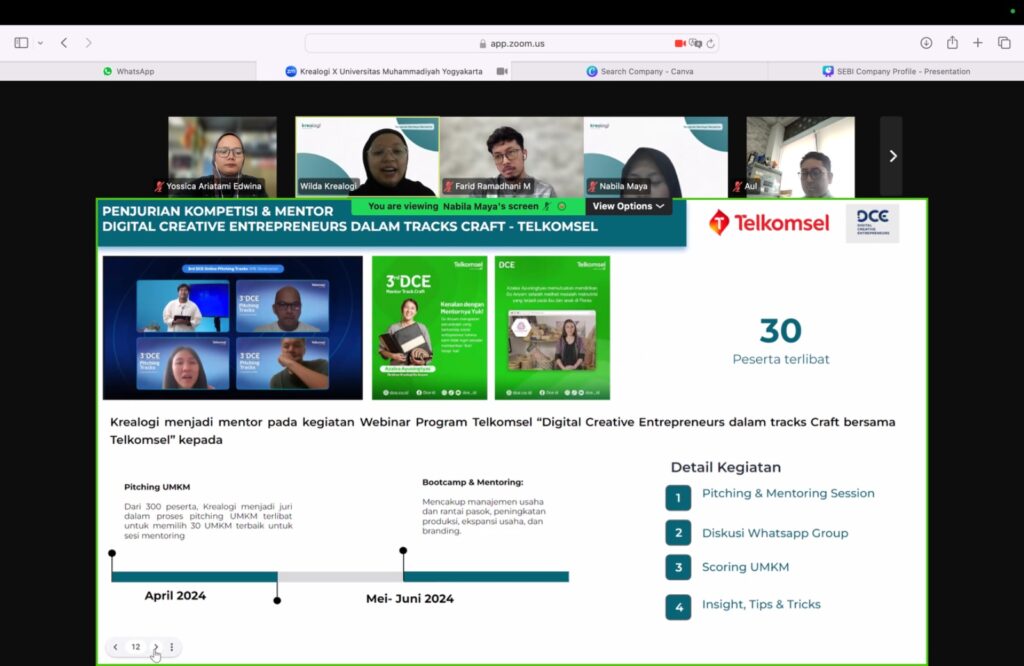Open the translate page icon
Viewport: 1024px width, 666px height.
click(696, 43)
